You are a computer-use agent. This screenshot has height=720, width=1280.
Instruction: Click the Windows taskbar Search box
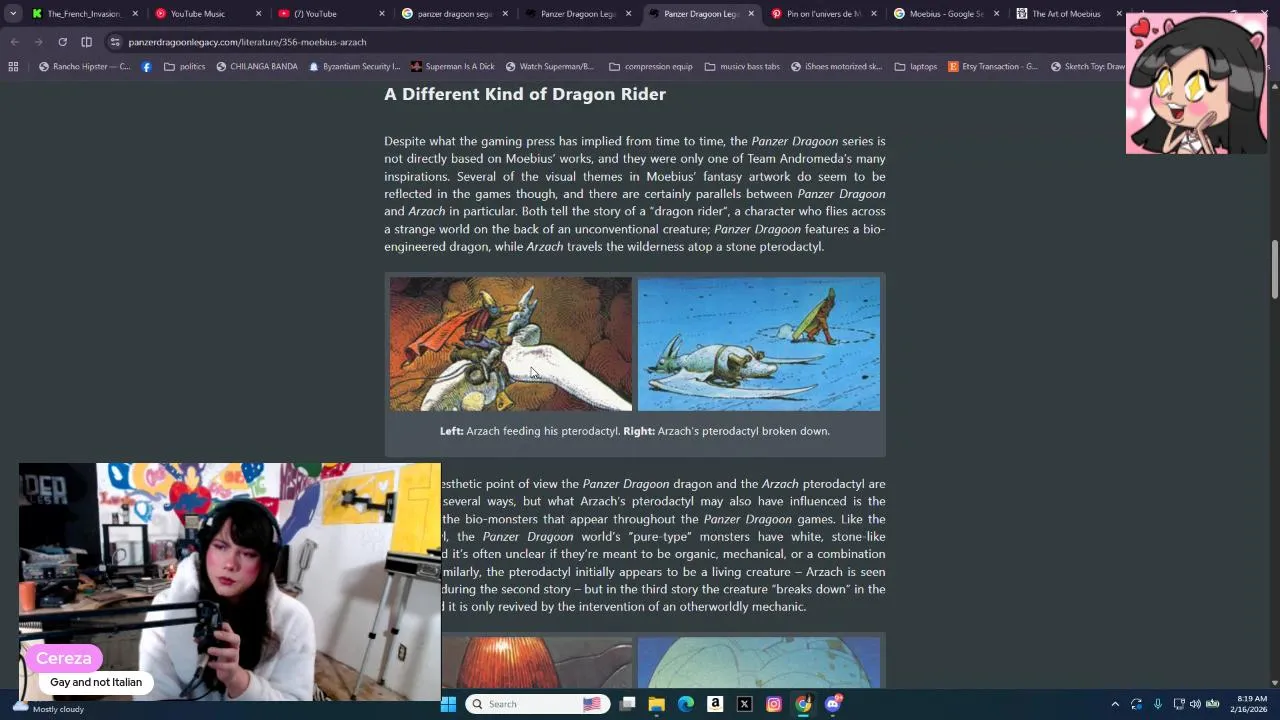tap(536, 704)
